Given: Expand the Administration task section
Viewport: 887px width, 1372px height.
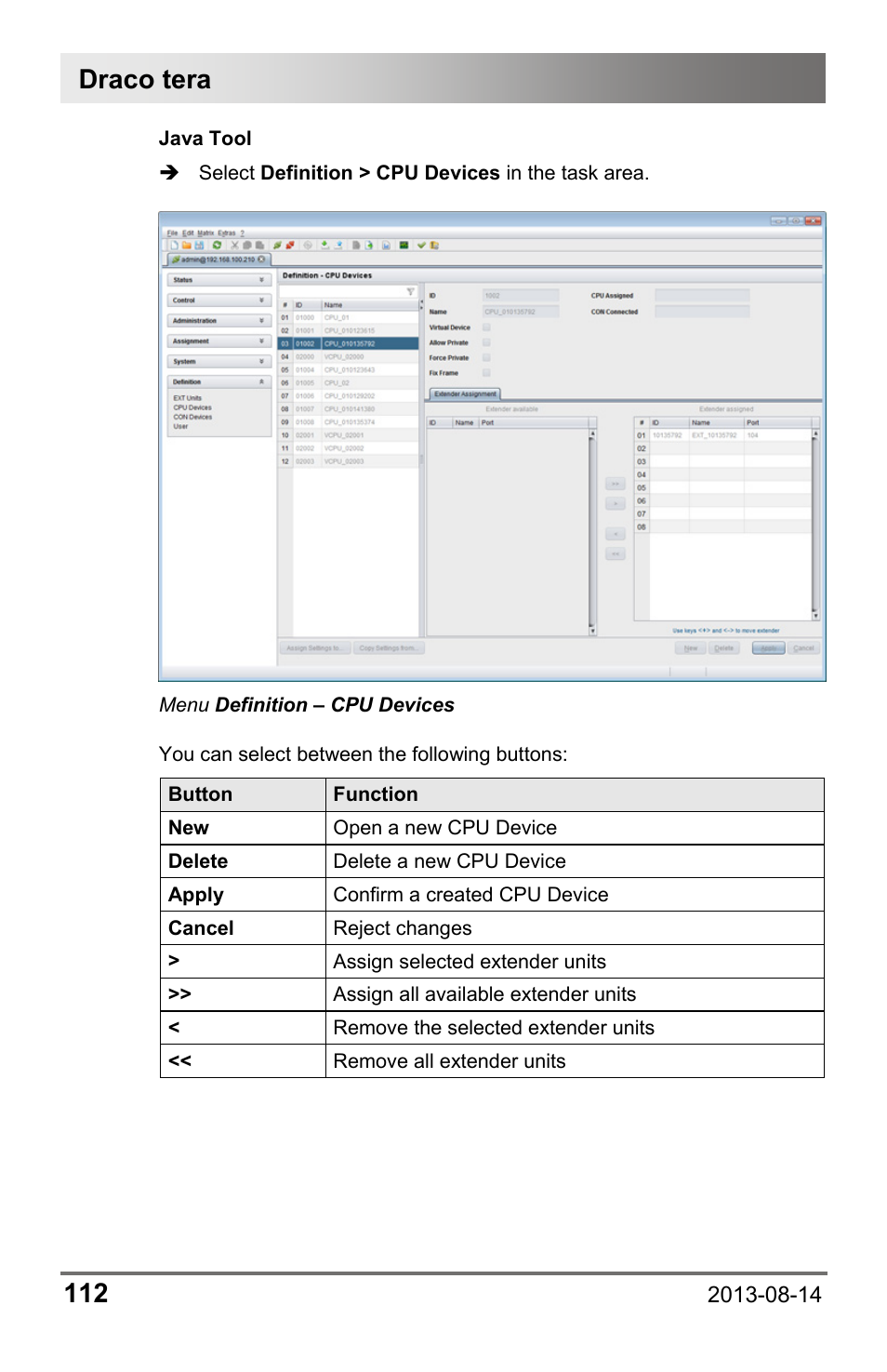Looking at the screenshot, I should [218, 321].
